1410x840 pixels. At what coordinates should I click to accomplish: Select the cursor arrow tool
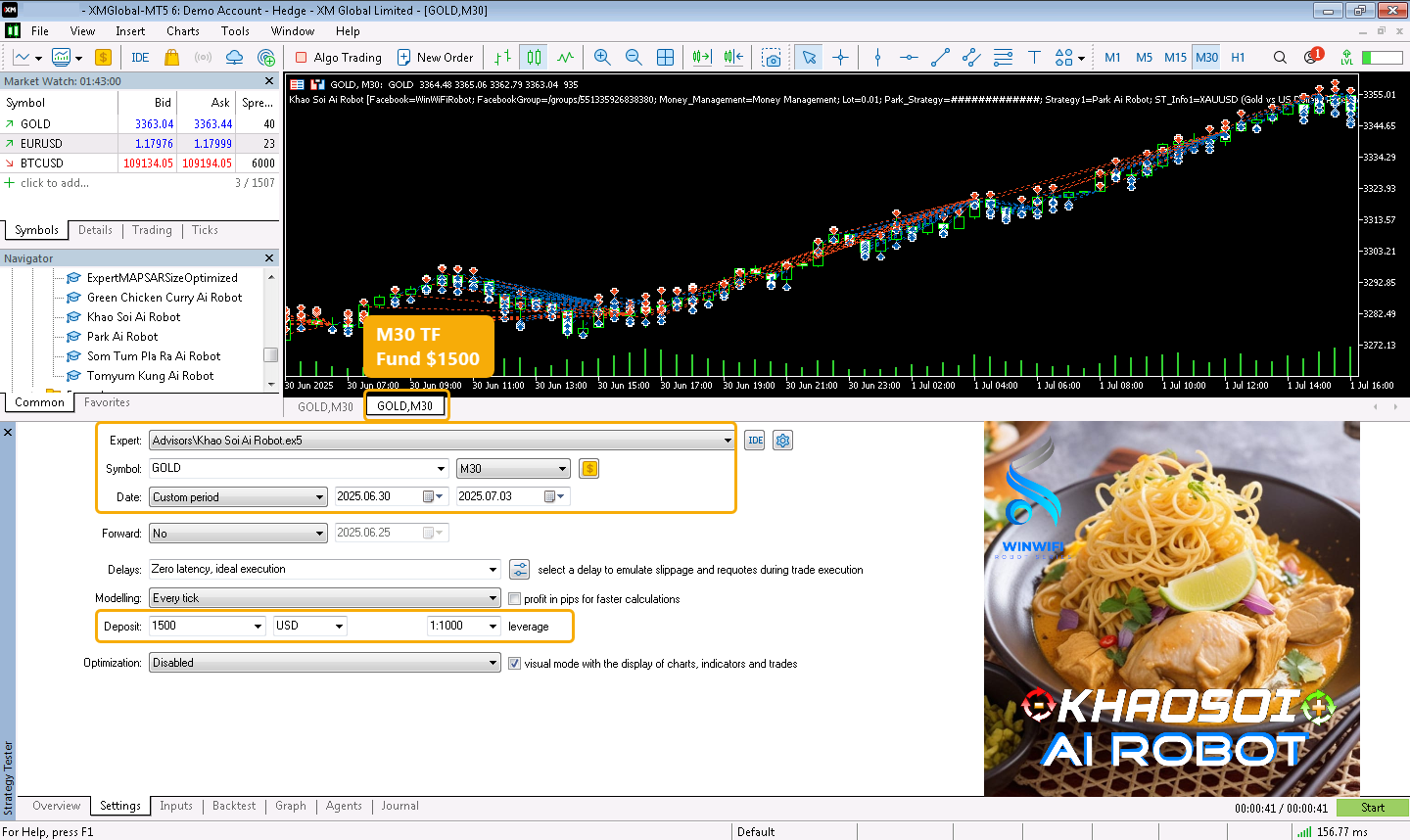(809, 58)
